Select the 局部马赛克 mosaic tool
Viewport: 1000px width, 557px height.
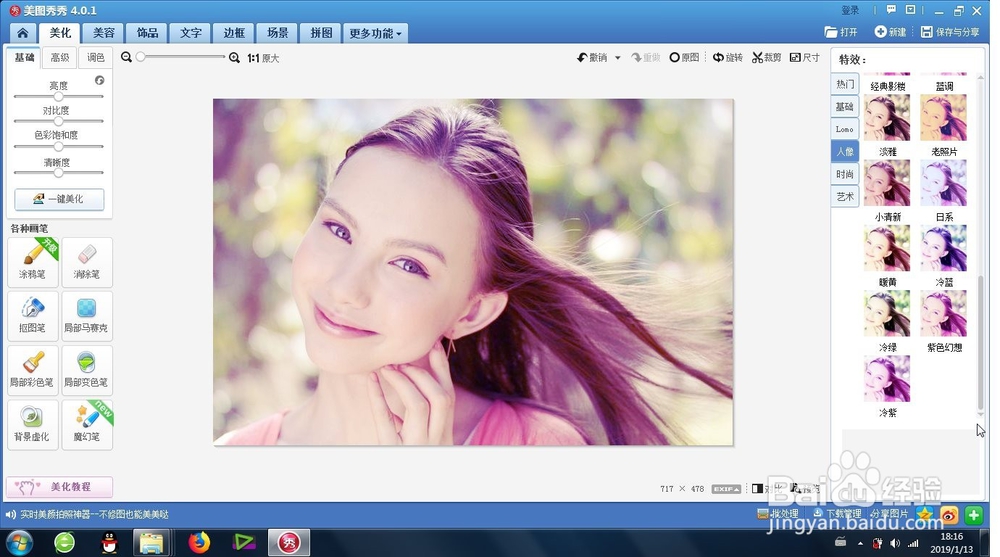click(87, 316)
